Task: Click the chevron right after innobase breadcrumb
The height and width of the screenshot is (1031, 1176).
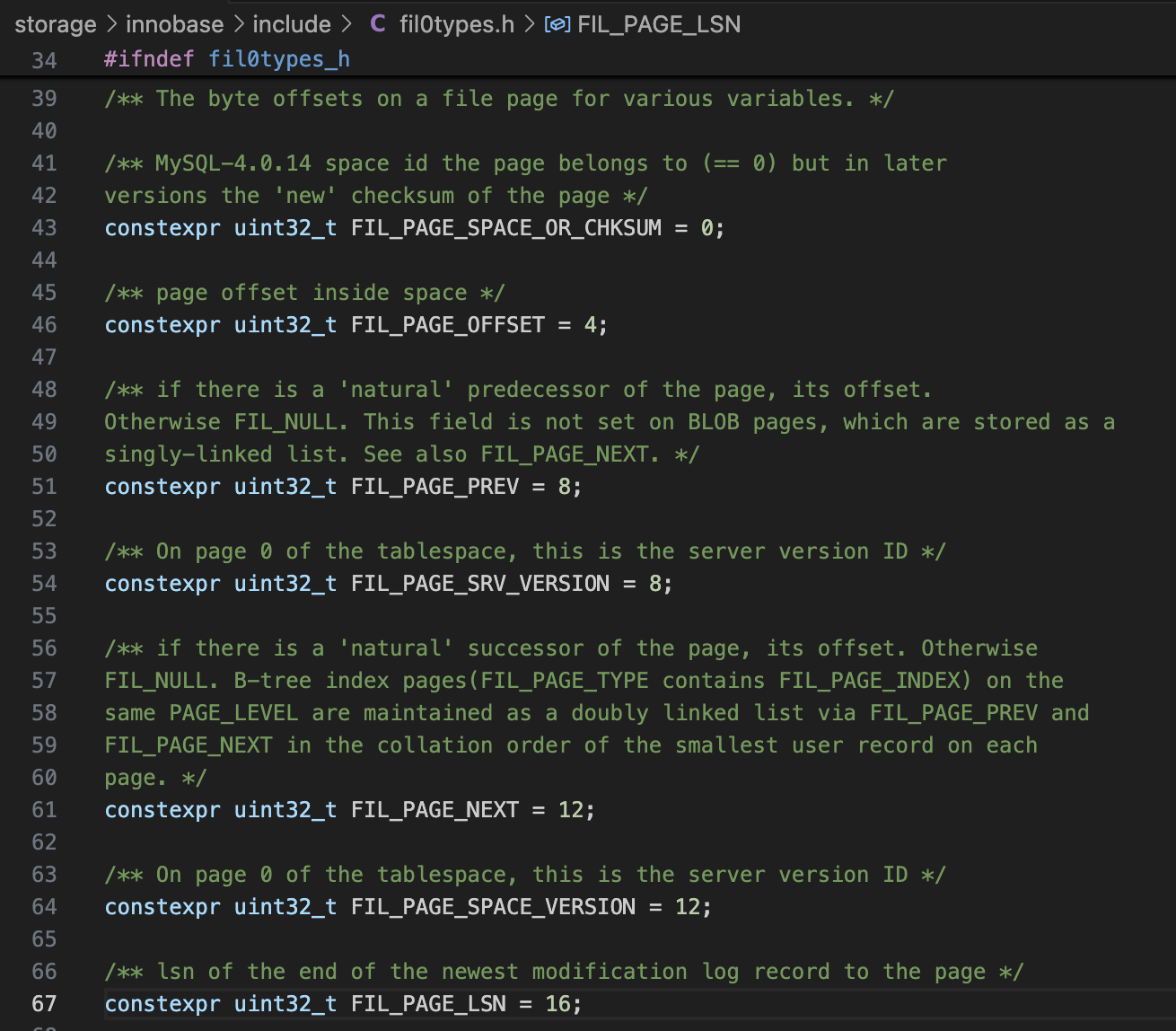Action: click(x=239, y=24)
